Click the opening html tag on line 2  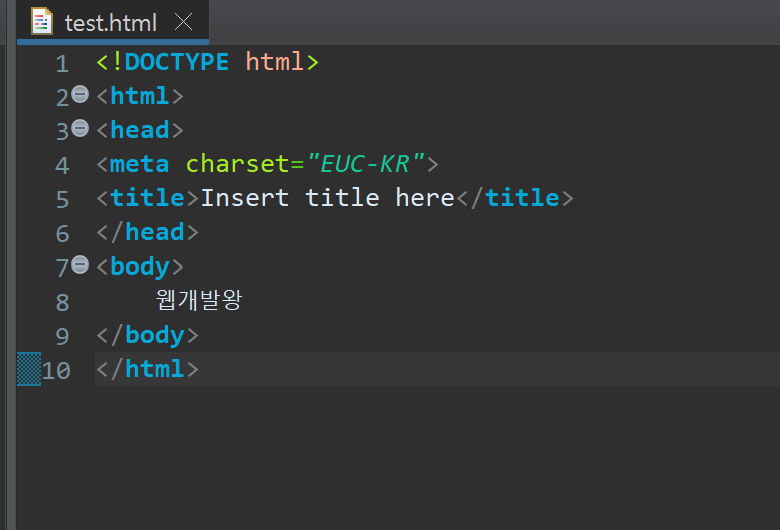click(140, 96)
